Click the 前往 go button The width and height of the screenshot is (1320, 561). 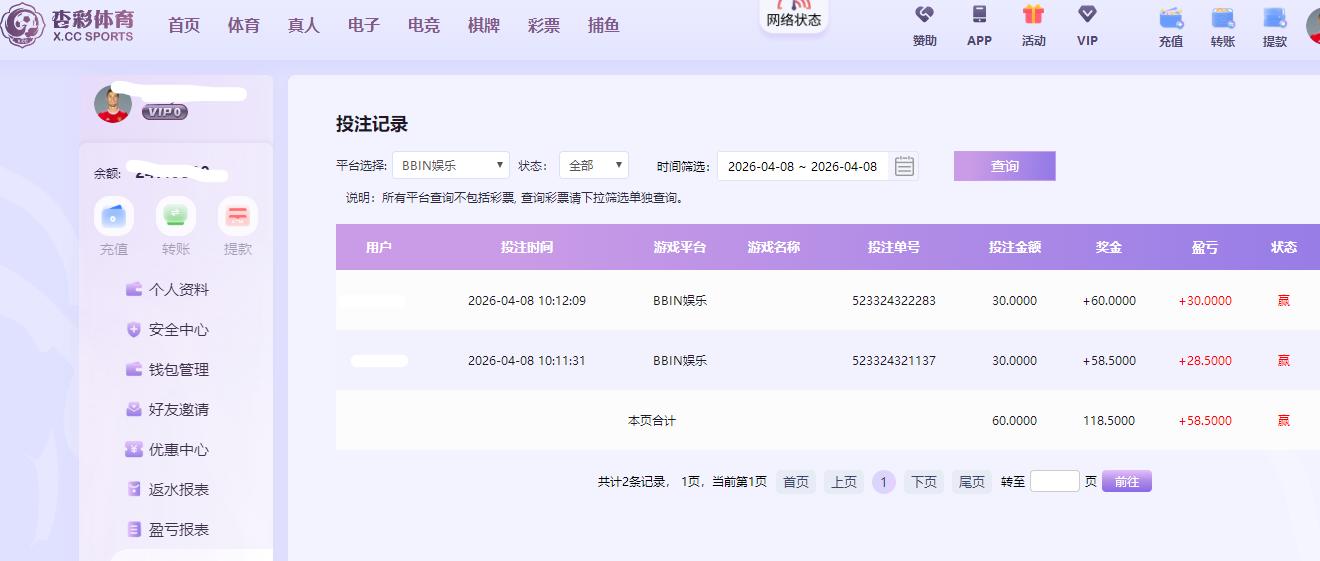(1127, 482)
